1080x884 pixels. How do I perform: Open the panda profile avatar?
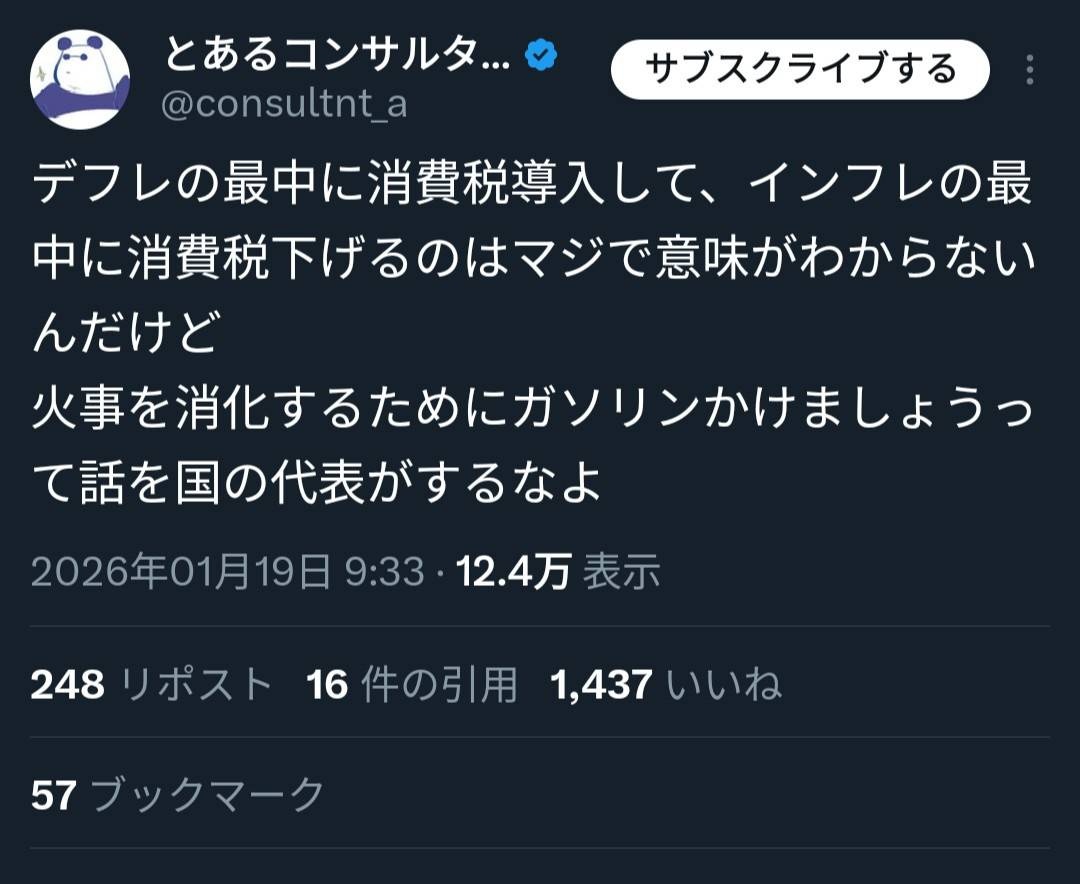[x=80, y=79]
